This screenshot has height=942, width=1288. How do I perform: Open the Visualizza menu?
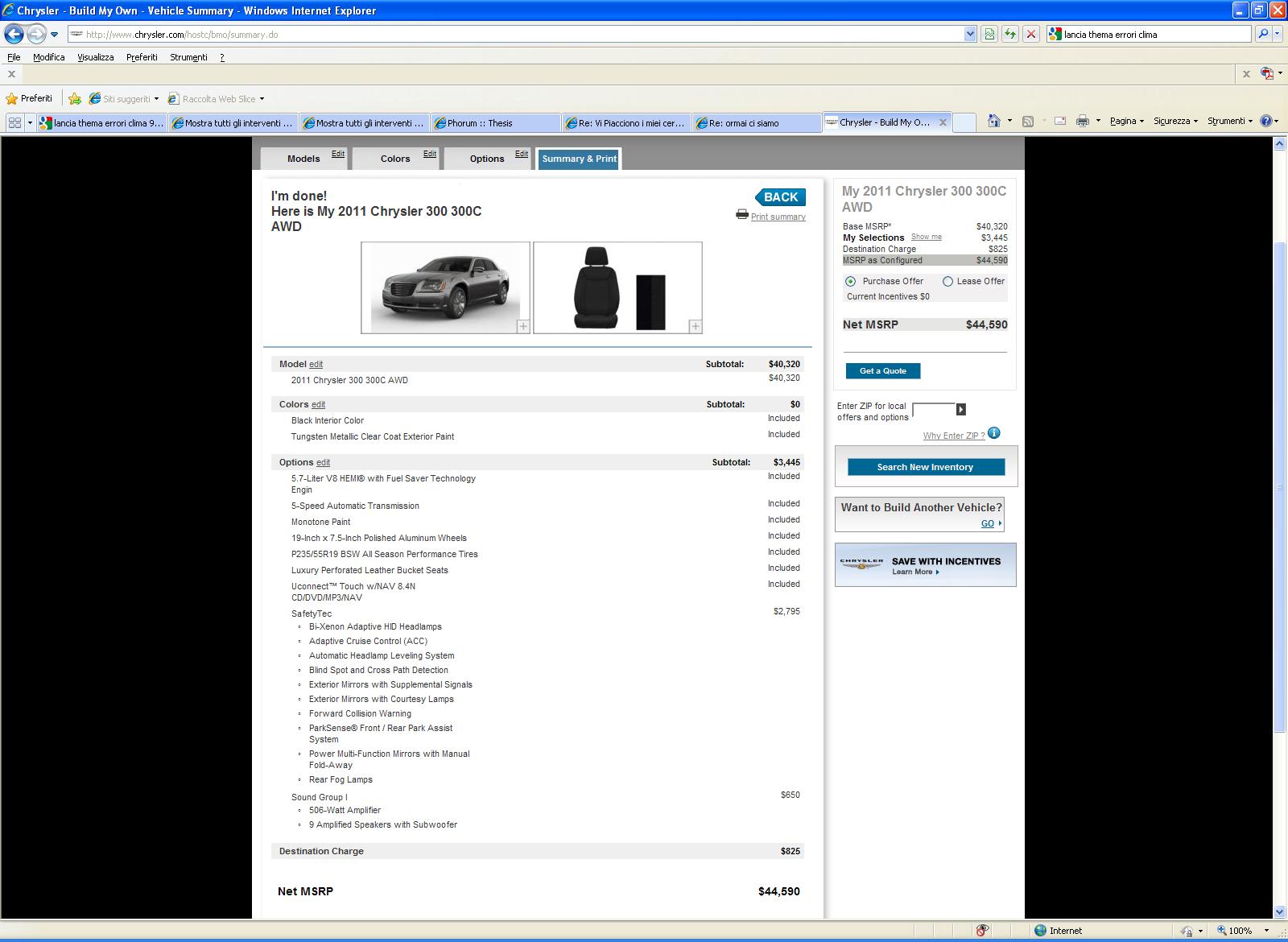95,57
